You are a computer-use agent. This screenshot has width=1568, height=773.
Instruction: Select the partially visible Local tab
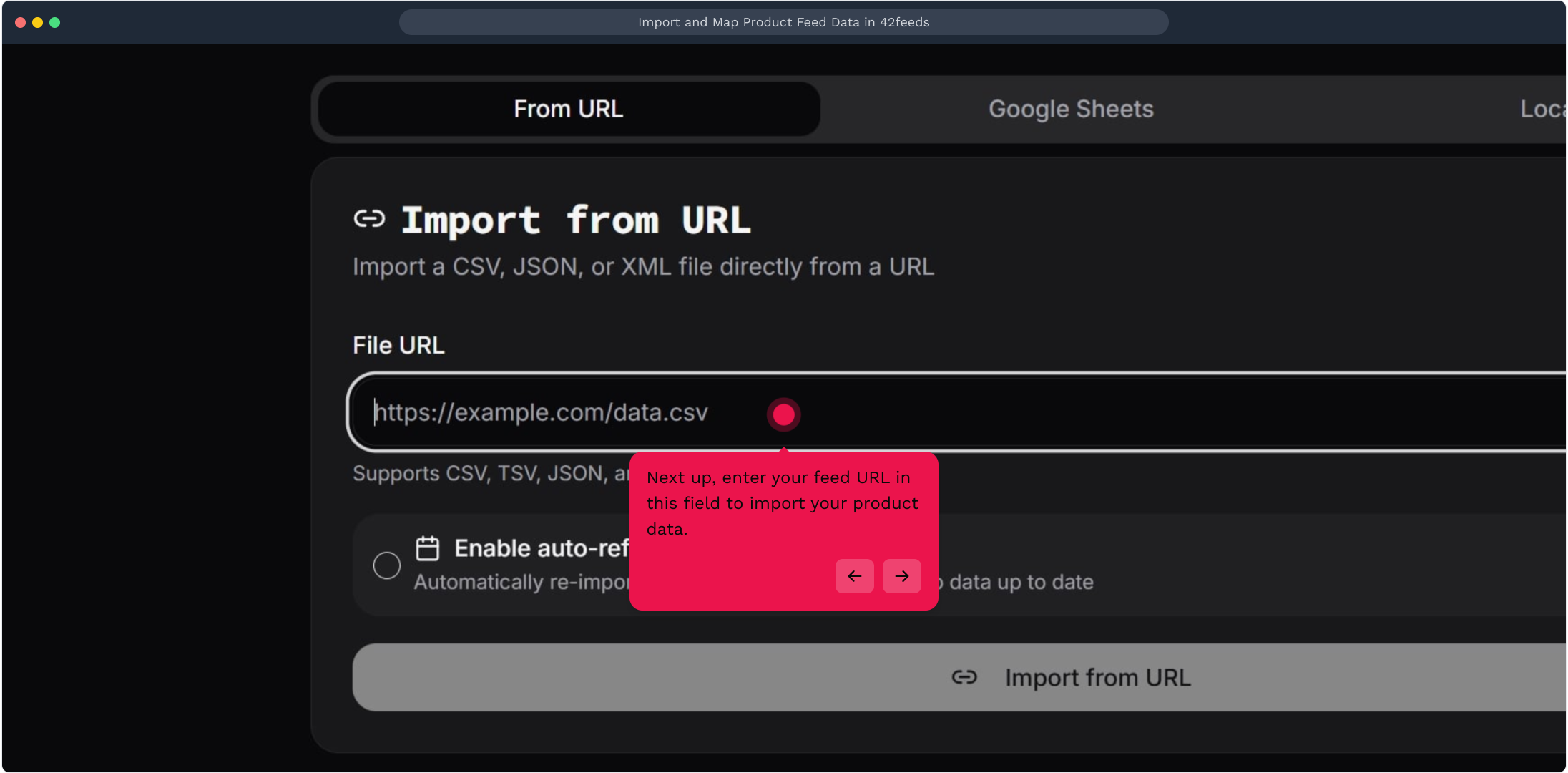pos(1542,109)
